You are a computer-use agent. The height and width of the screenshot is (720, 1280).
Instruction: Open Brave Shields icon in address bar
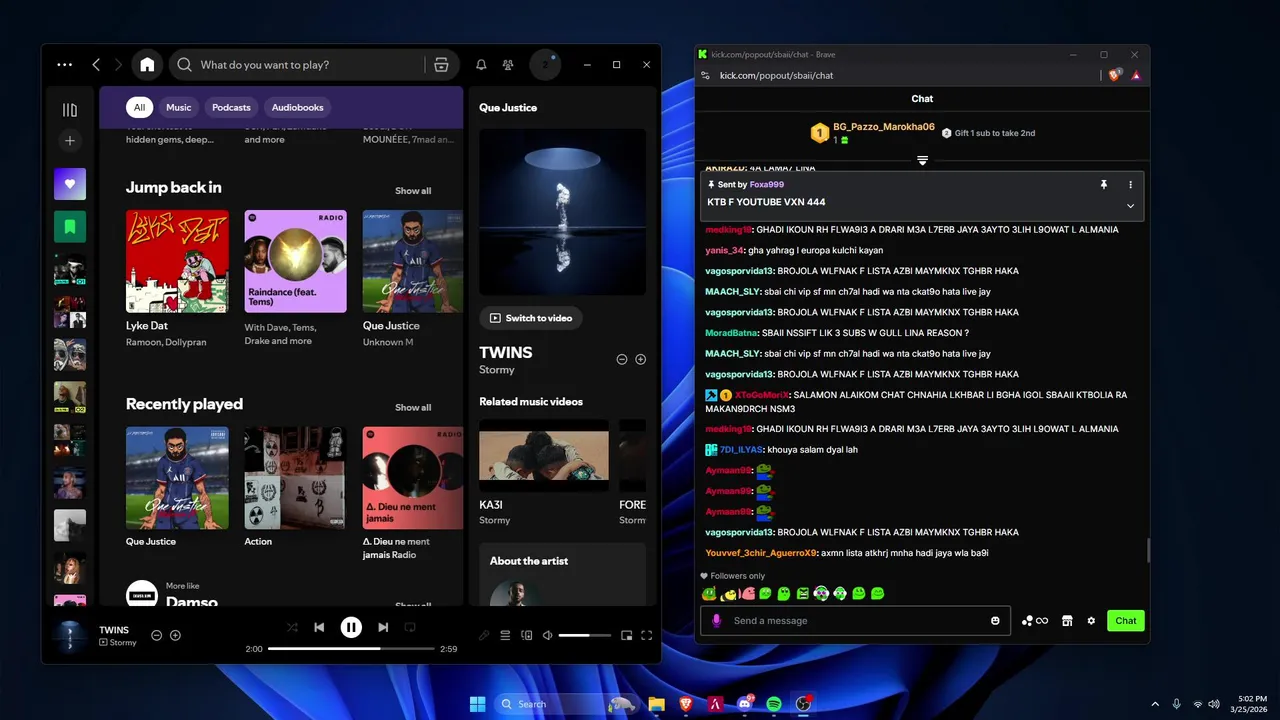[x=1115, y=75]
